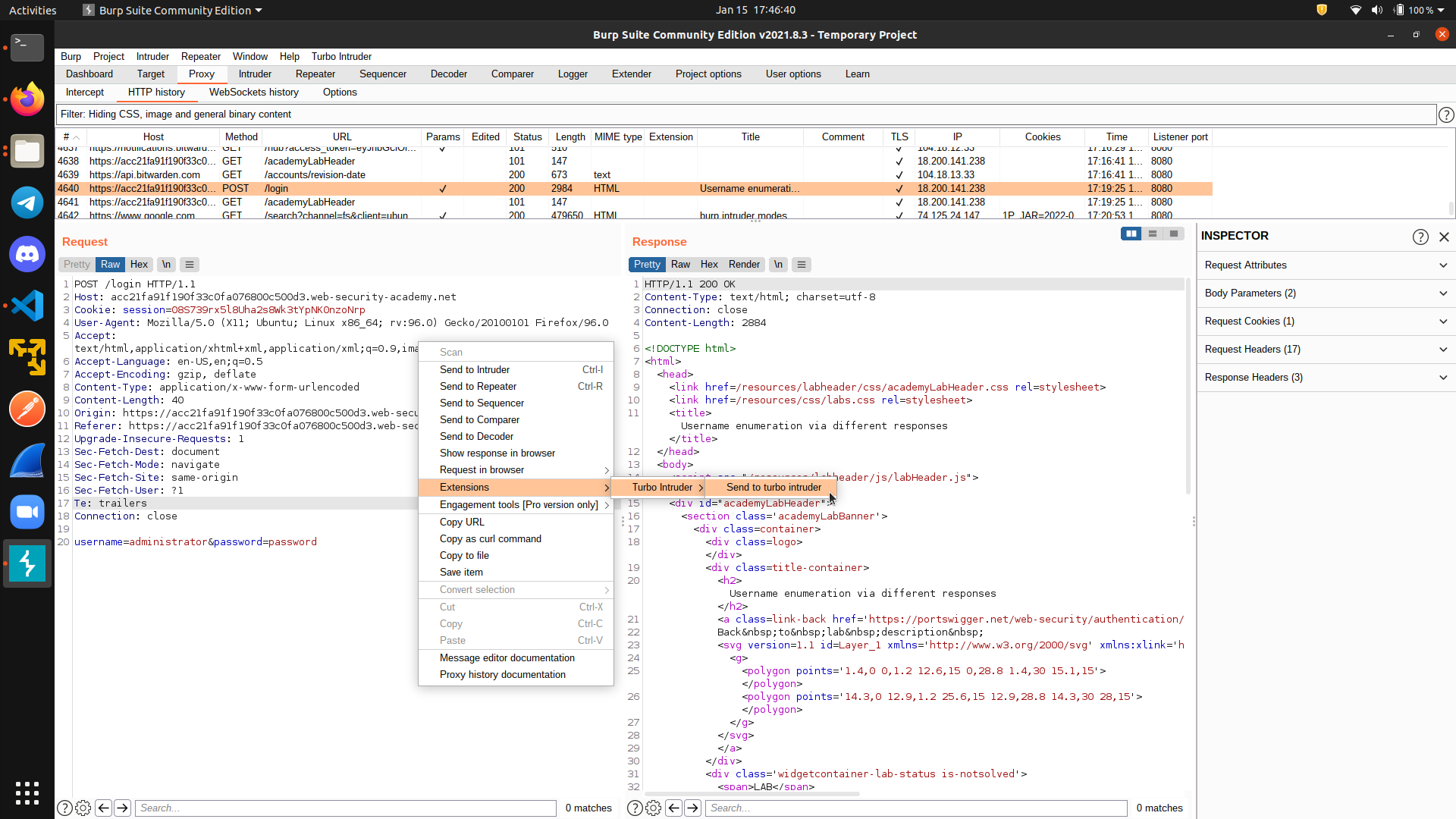Screen dimensions: 1456x819
Task: Open Postman from the dock
Action: 27,409
